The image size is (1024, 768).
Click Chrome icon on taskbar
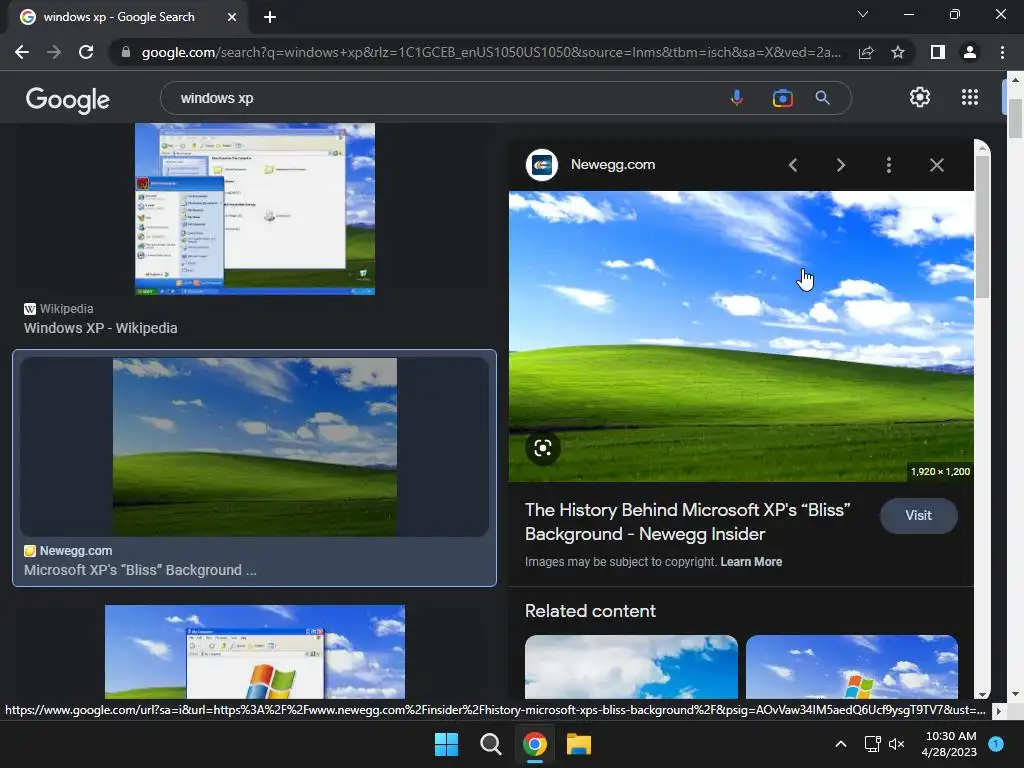534,744
